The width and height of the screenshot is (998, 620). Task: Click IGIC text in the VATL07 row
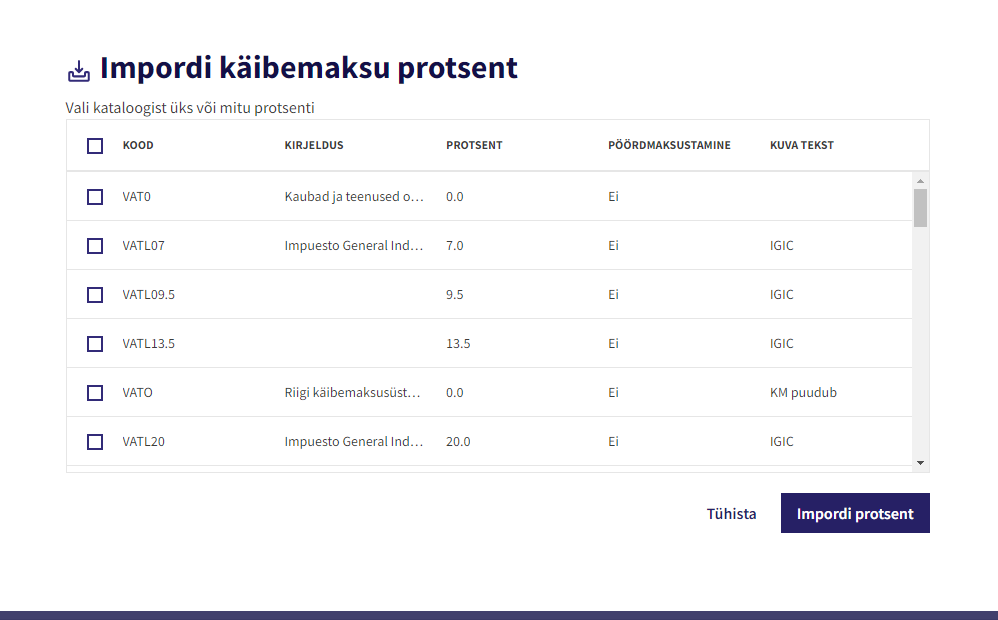click(x=782, y=246)
